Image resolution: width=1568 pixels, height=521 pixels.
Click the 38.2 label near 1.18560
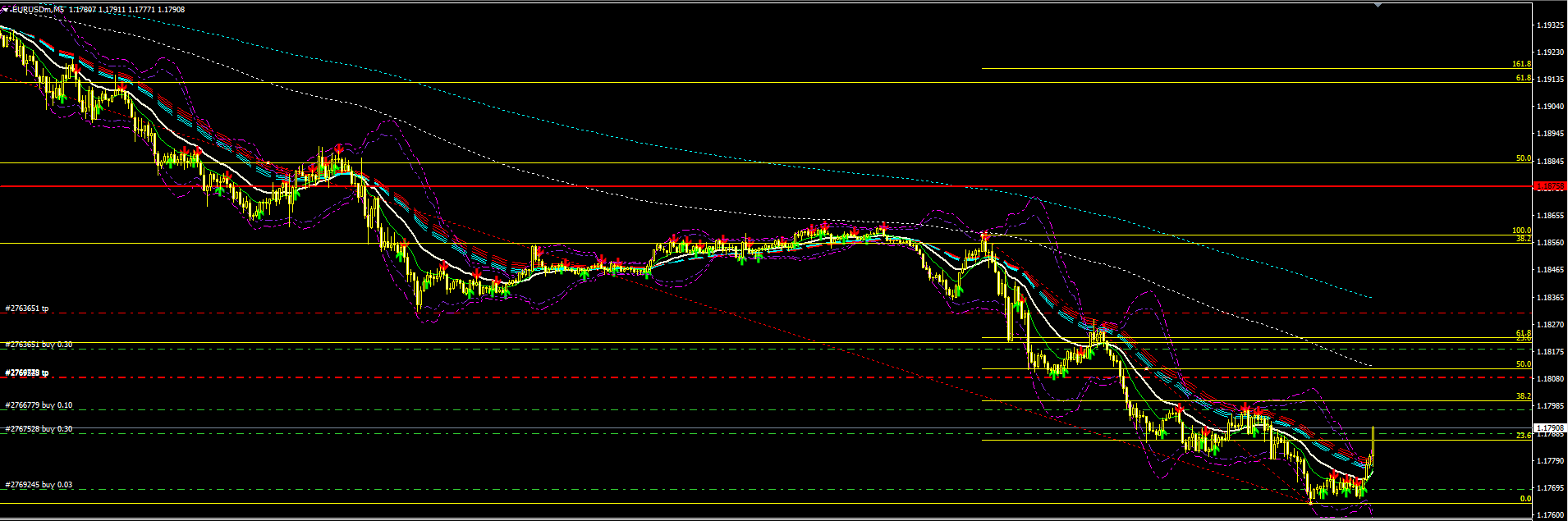click(x=1523, y=239)
